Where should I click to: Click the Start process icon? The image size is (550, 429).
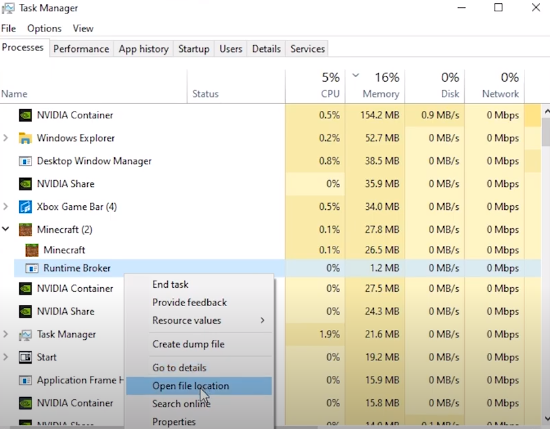25,357
